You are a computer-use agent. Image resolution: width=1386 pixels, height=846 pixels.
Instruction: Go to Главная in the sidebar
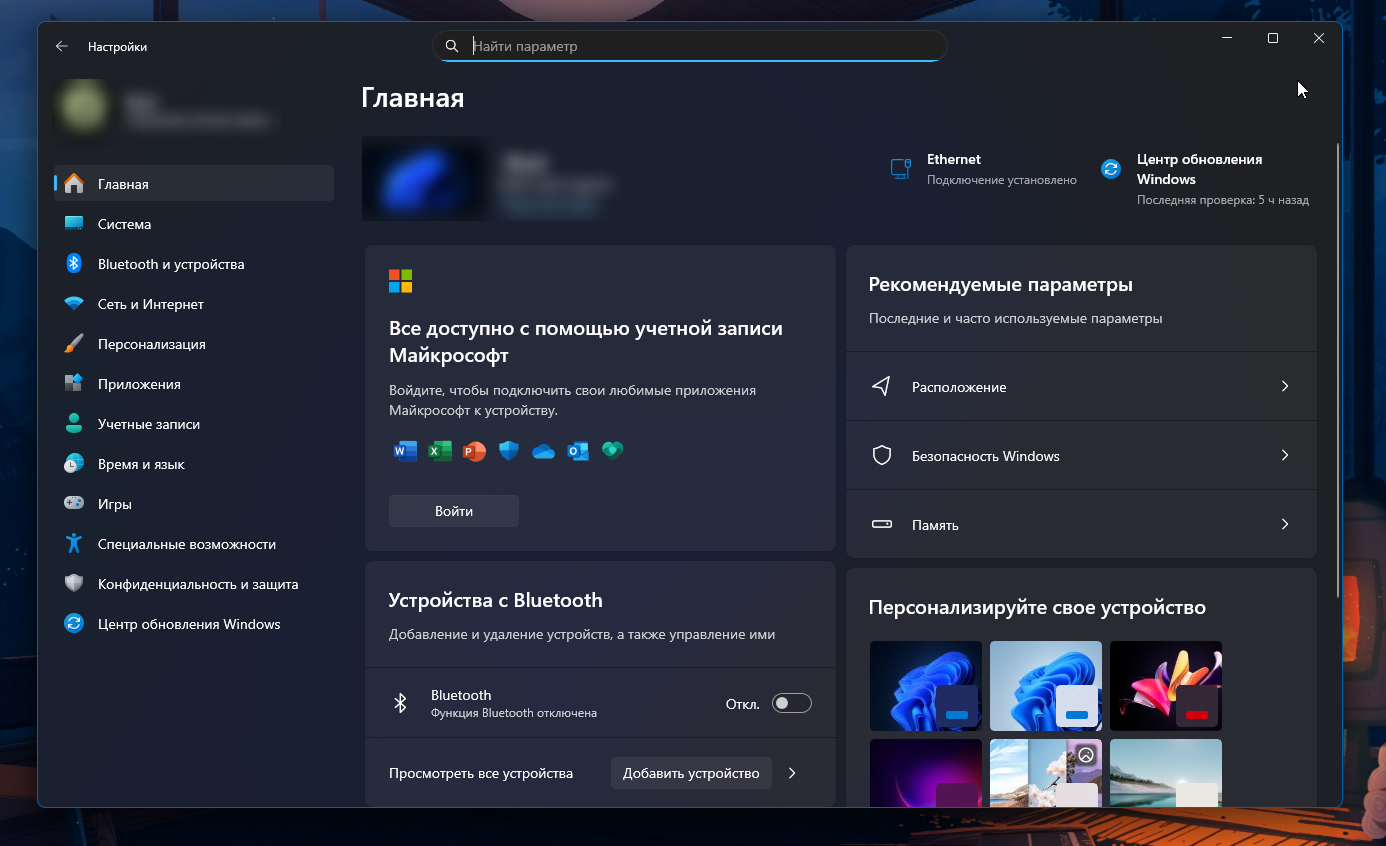tap(194, 184)
